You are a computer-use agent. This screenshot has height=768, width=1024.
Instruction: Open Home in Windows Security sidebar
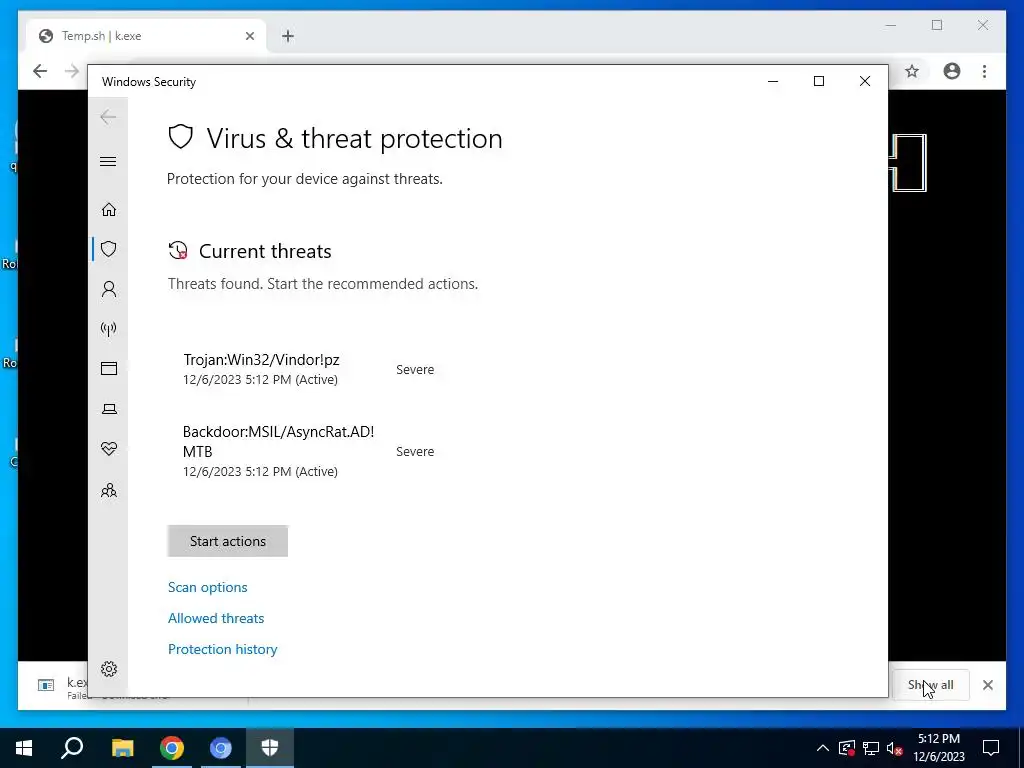(108, 210)
